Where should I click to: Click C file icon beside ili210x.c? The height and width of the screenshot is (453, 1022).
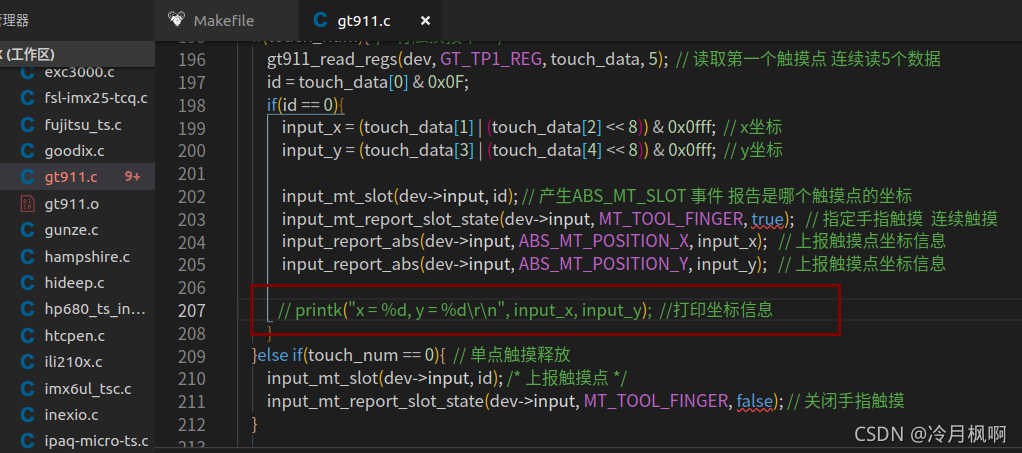pyautogui.click(x=27, y=362)
